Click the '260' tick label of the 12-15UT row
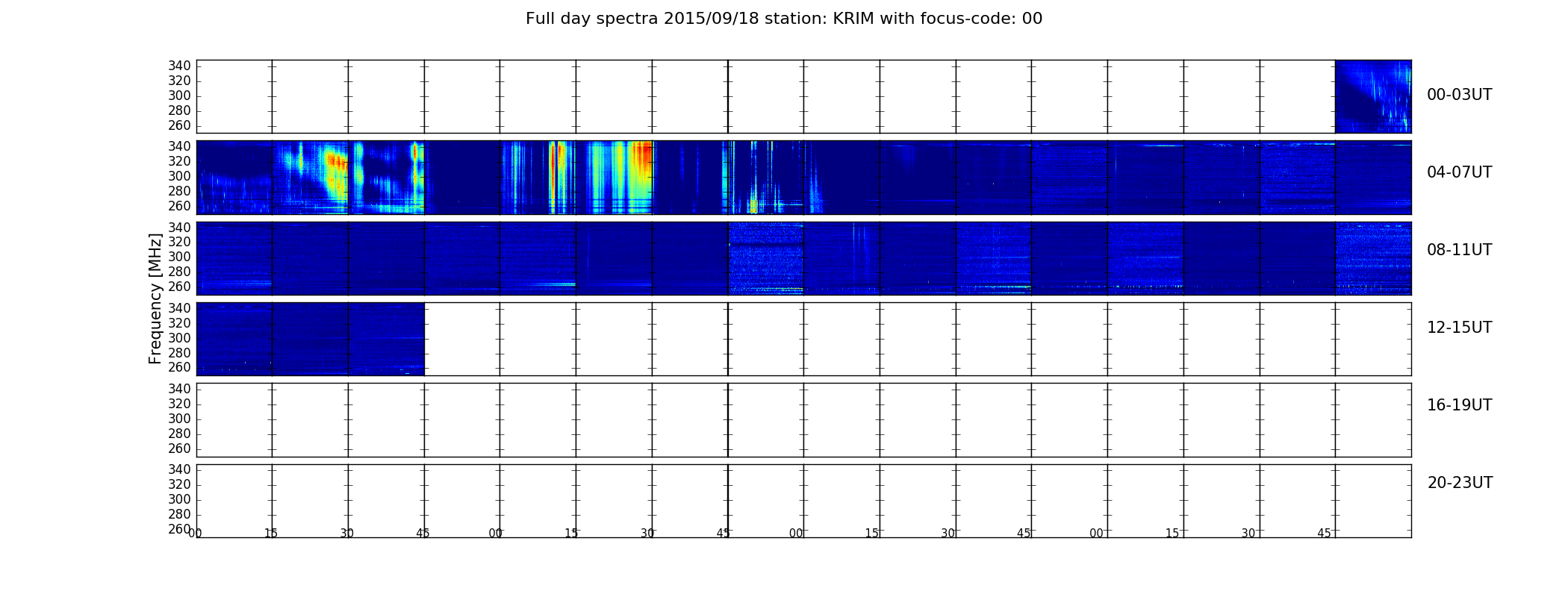 (179, 367)
